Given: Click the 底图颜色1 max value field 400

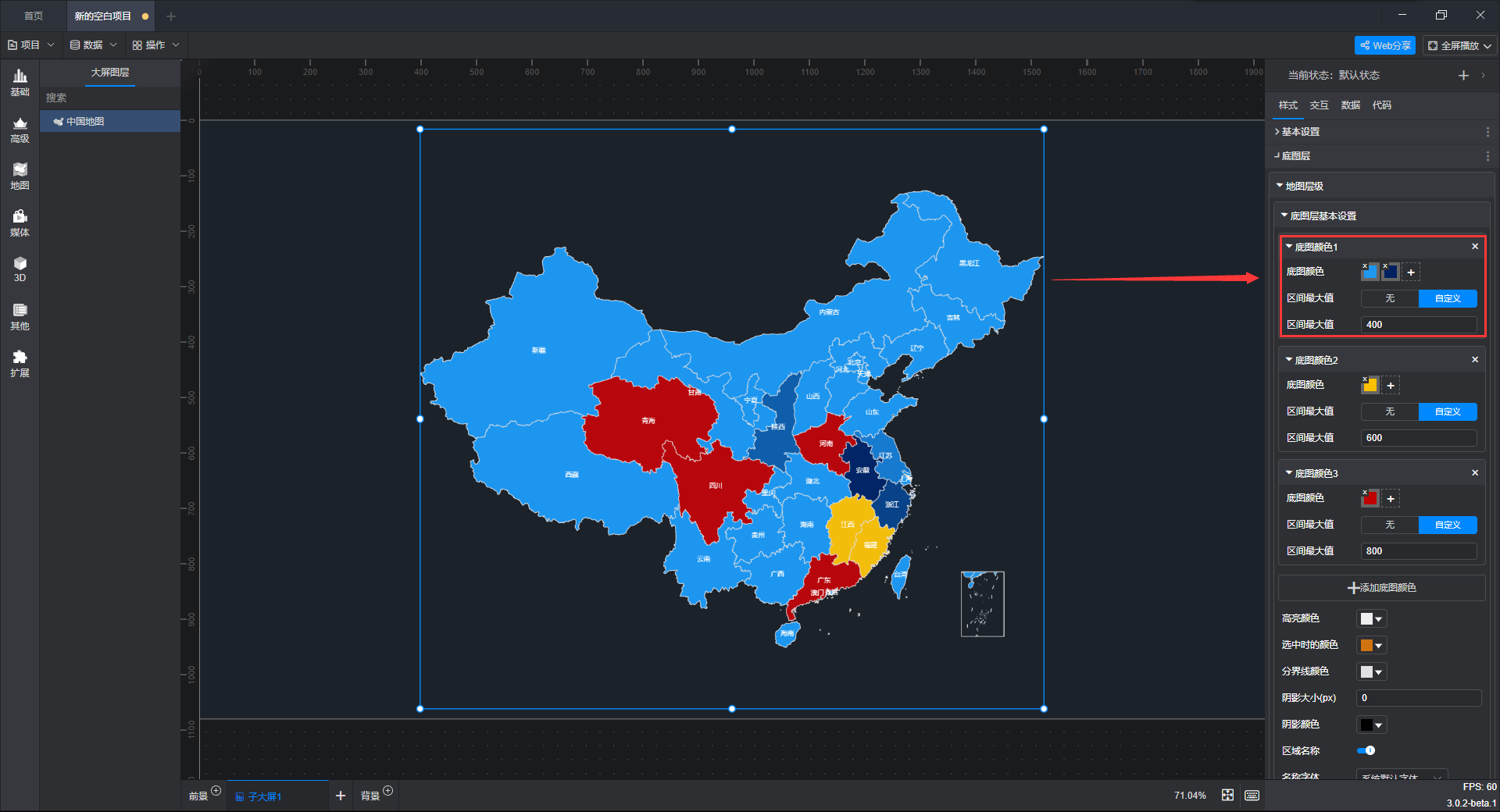Looking at the screenshot, I should [x=1419, y=325].
